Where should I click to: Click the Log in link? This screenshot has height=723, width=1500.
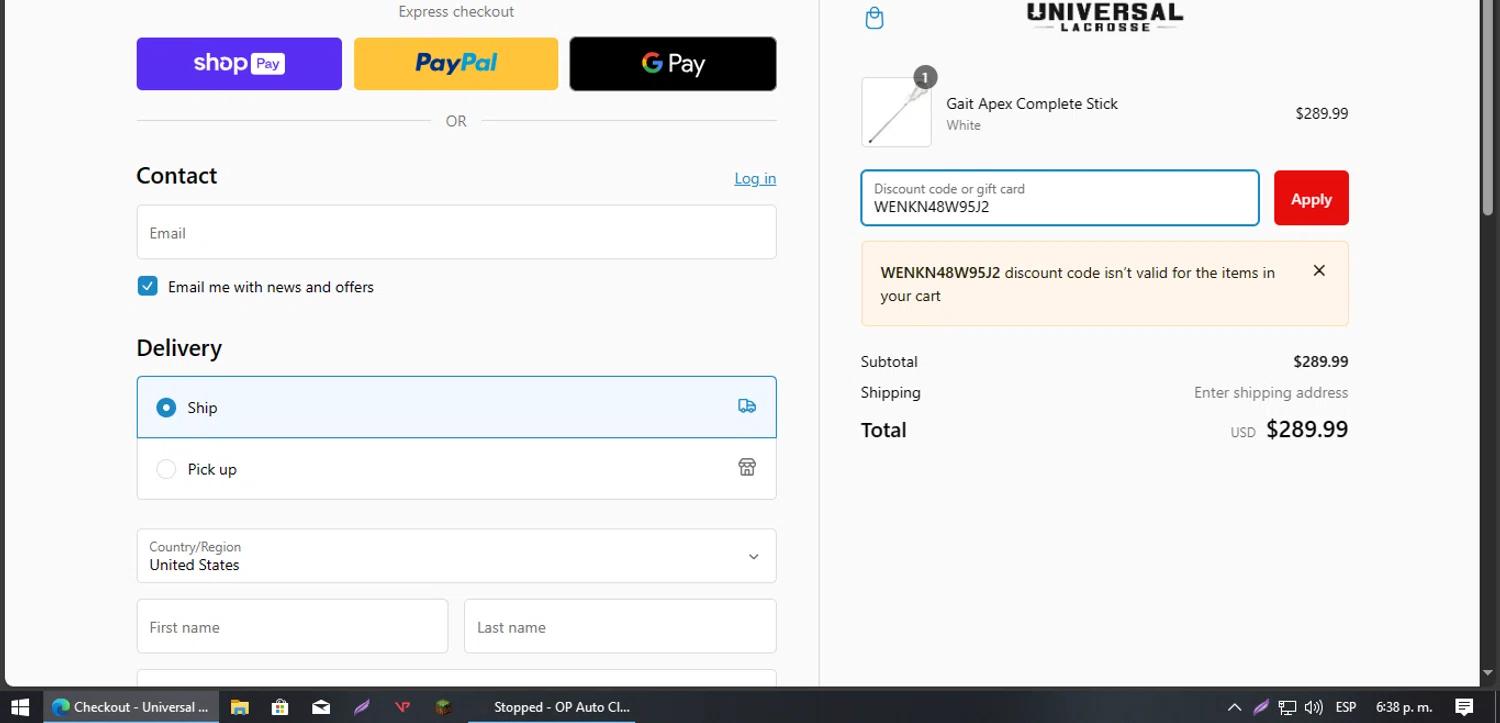point(755,178)
